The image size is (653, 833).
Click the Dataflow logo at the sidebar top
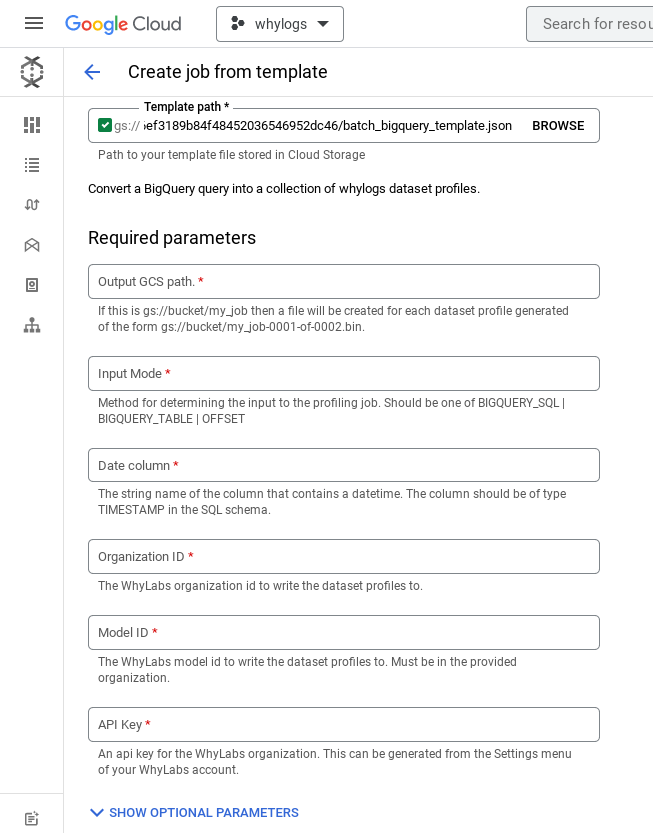pyautogui.click(x=32, y=72)
